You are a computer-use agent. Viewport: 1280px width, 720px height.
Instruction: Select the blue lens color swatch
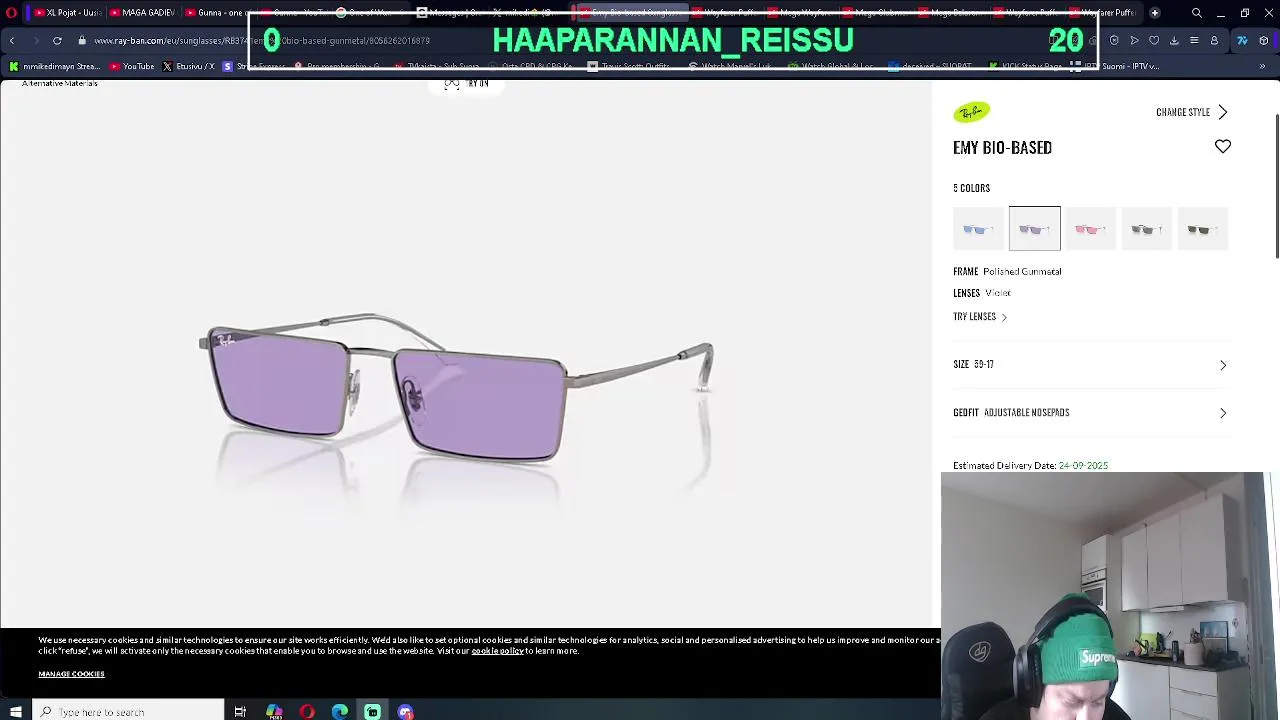point(978,229)
